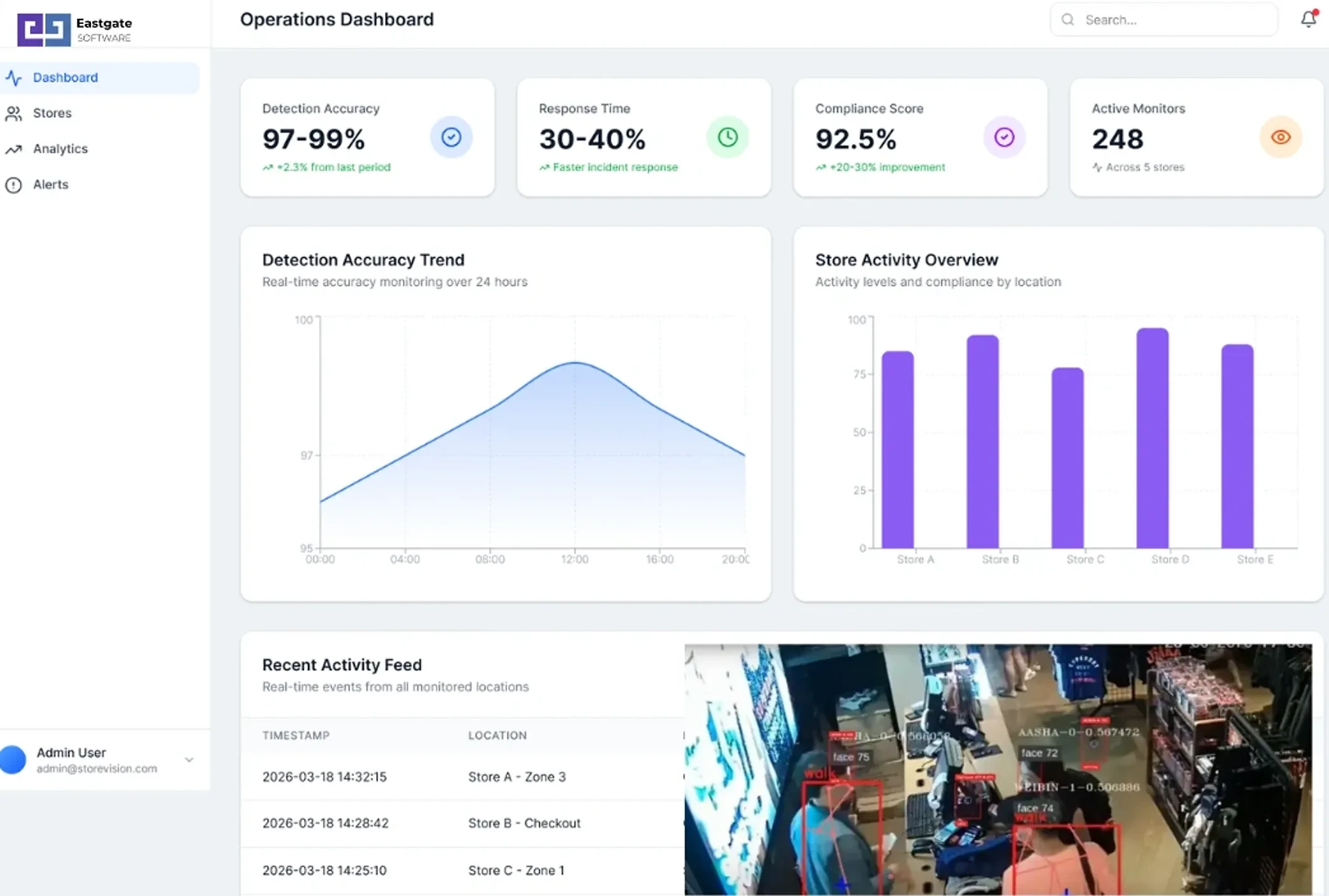This screenshot has height=896, width=1329.
Task: View the Alerts page
Action: (100, 185)
